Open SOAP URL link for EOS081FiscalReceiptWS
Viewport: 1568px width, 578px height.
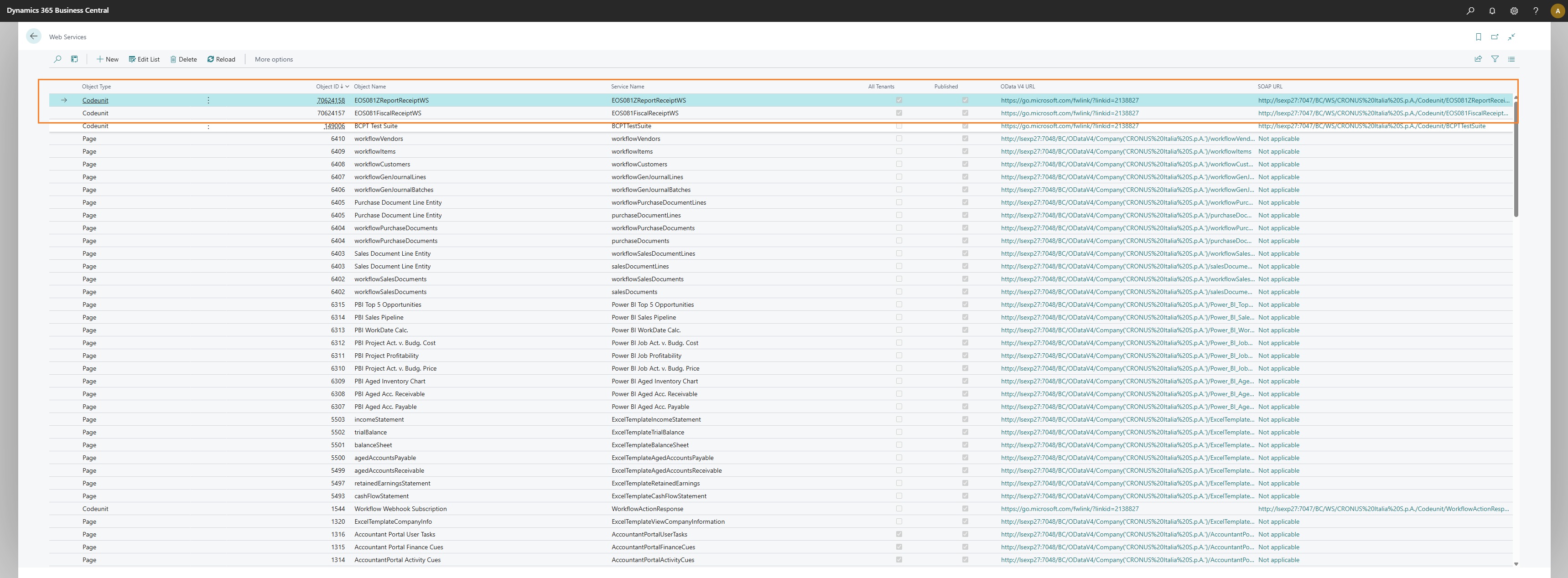click(1382, 113)
